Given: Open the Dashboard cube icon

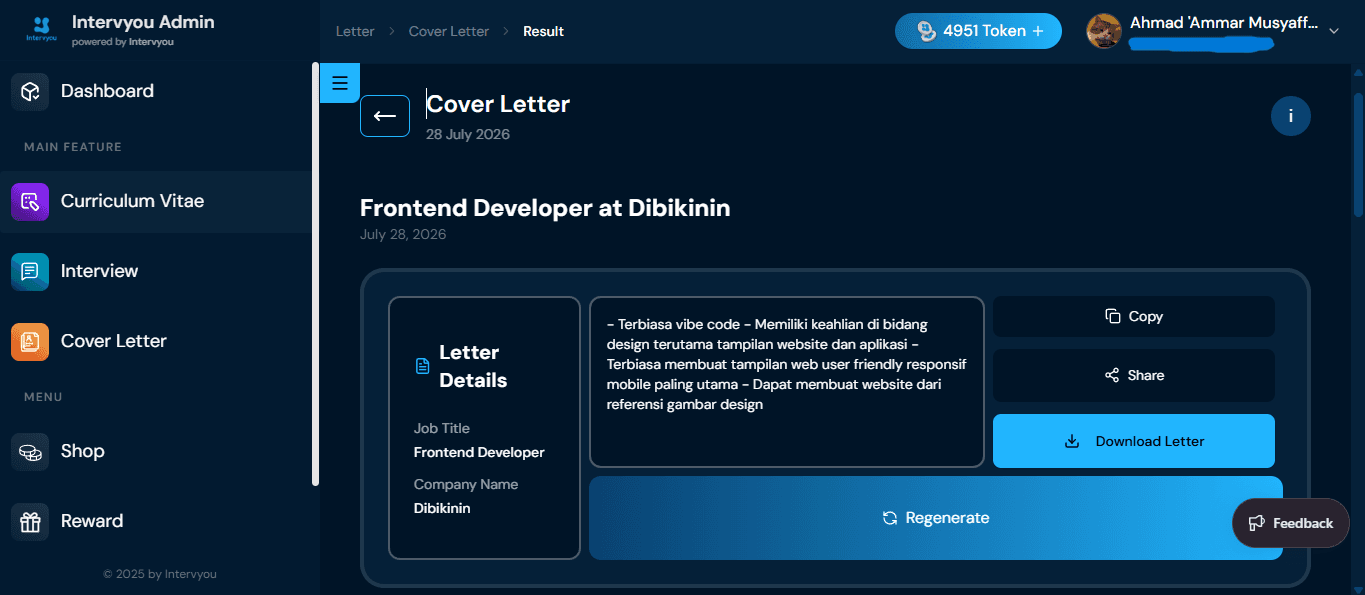Looking at the screenshot, I should coord(30,91).
